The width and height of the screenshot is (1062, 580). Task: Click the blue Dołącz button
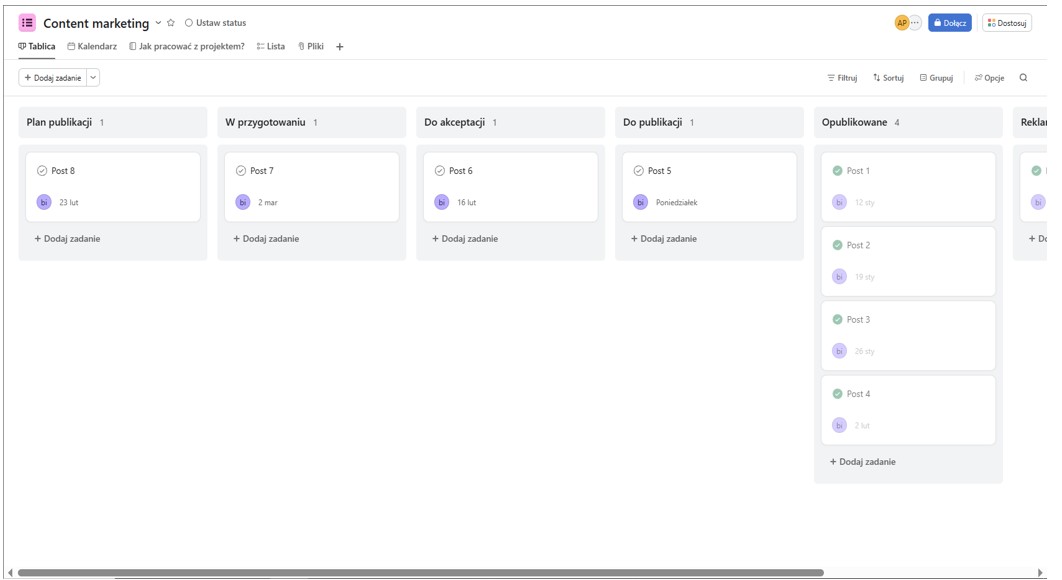(x=949, y=23)
